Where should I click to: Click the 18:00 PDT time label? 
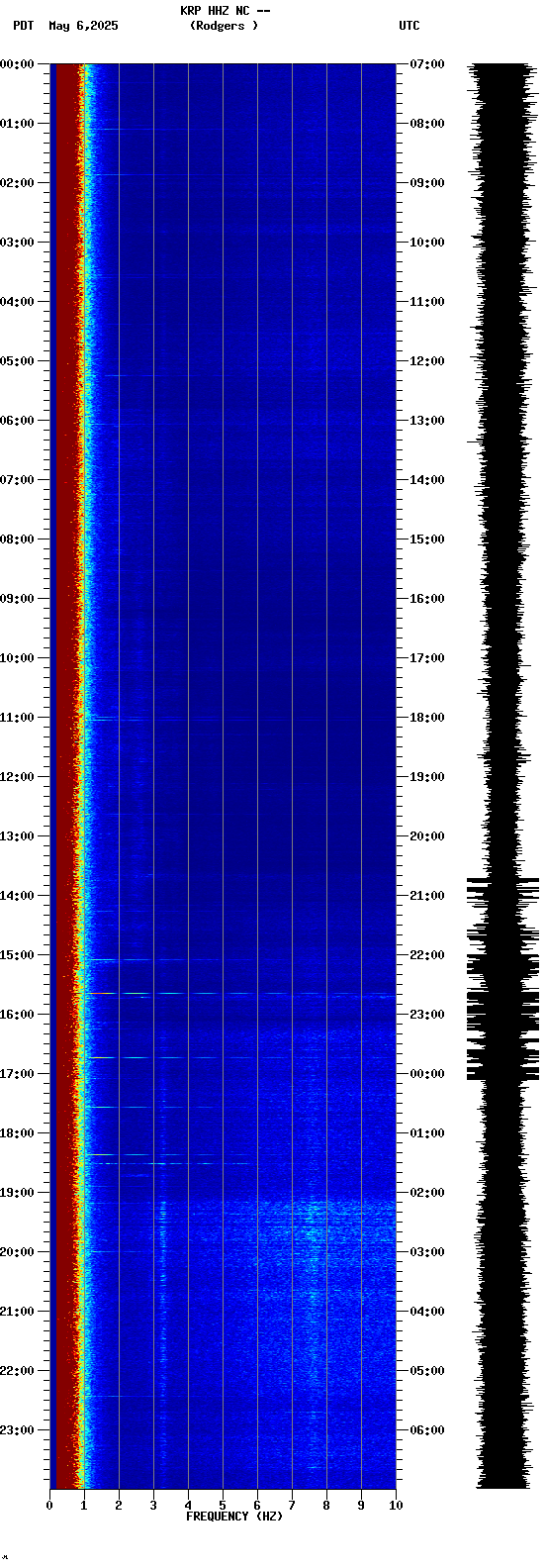(x=17, y=1133)
